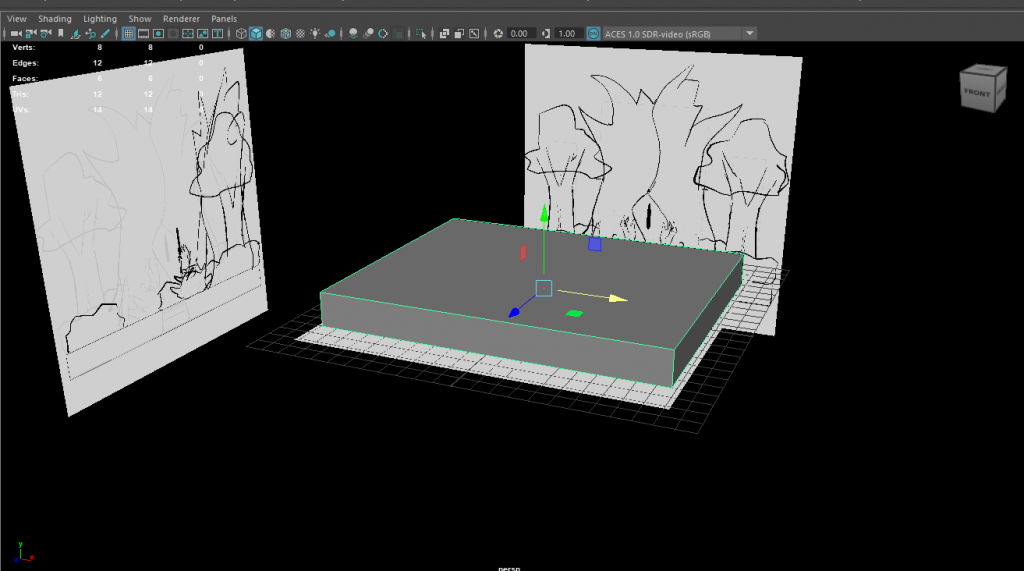1024x571 pixels.
Task: Open the Renderer menu
Action: (181, 19)
